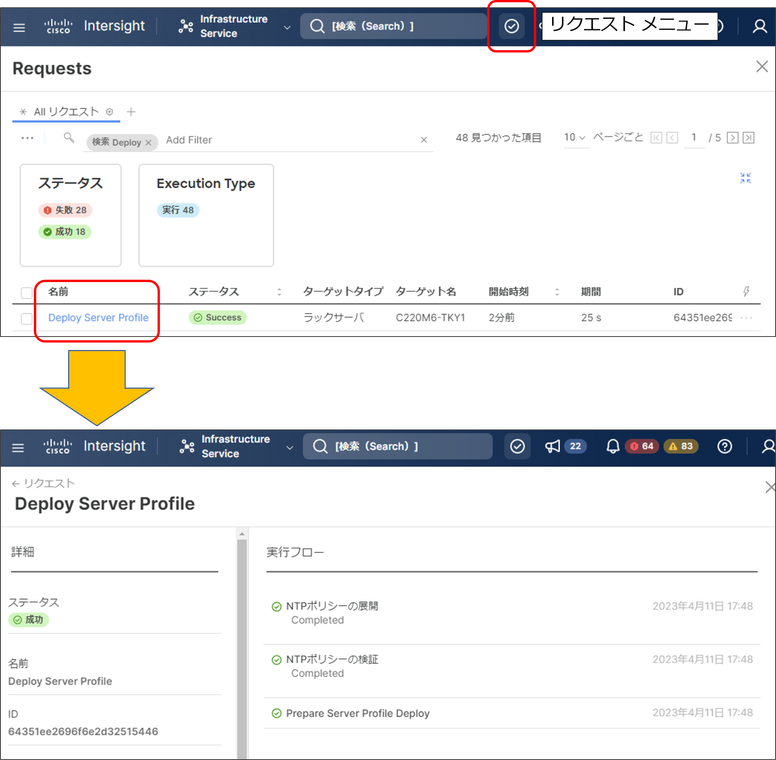
Task: Sort by 開始時刻 column
Action: [557, 292]
